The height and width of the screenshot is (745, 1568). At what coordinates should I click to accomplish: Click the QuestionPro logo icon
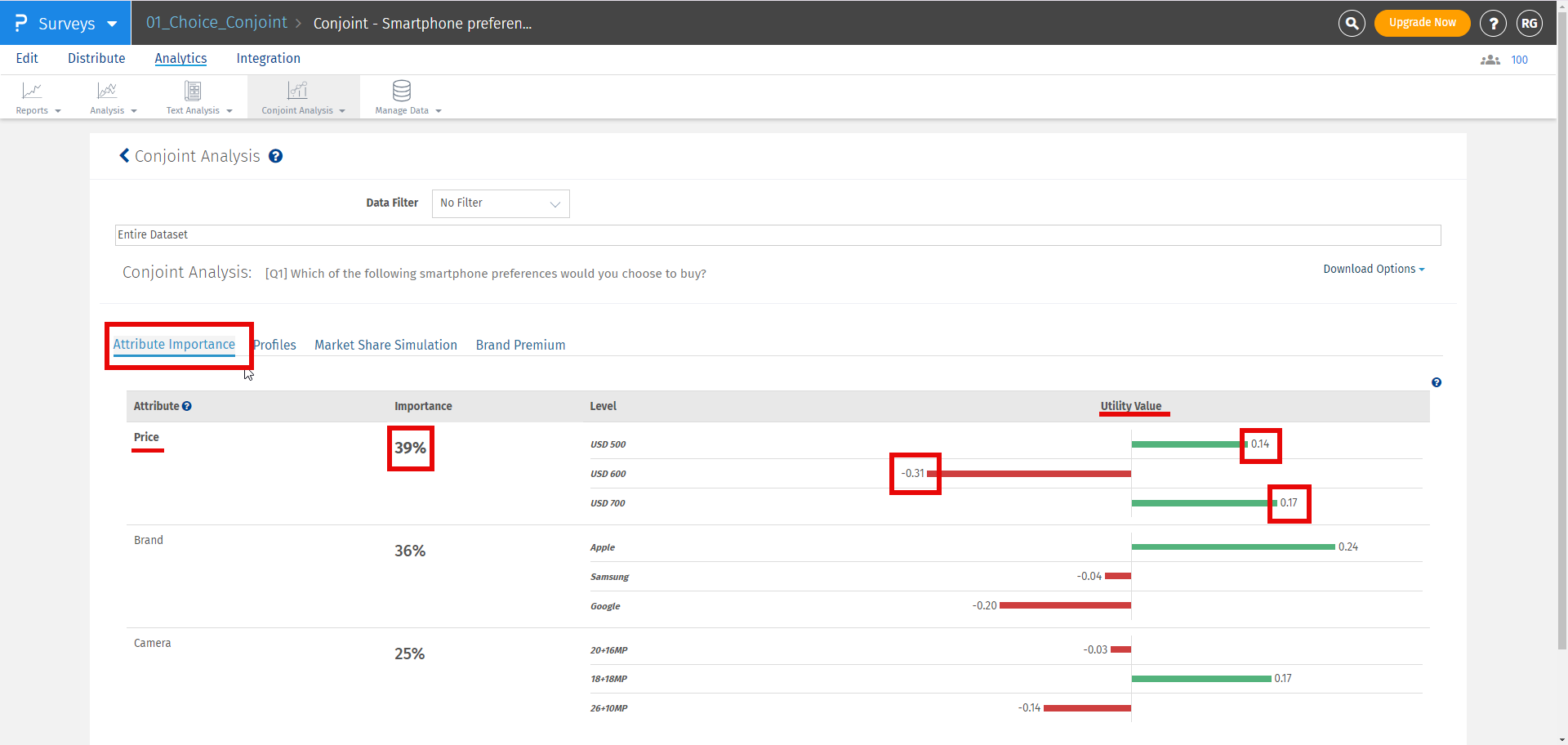[x=21, y=23]
